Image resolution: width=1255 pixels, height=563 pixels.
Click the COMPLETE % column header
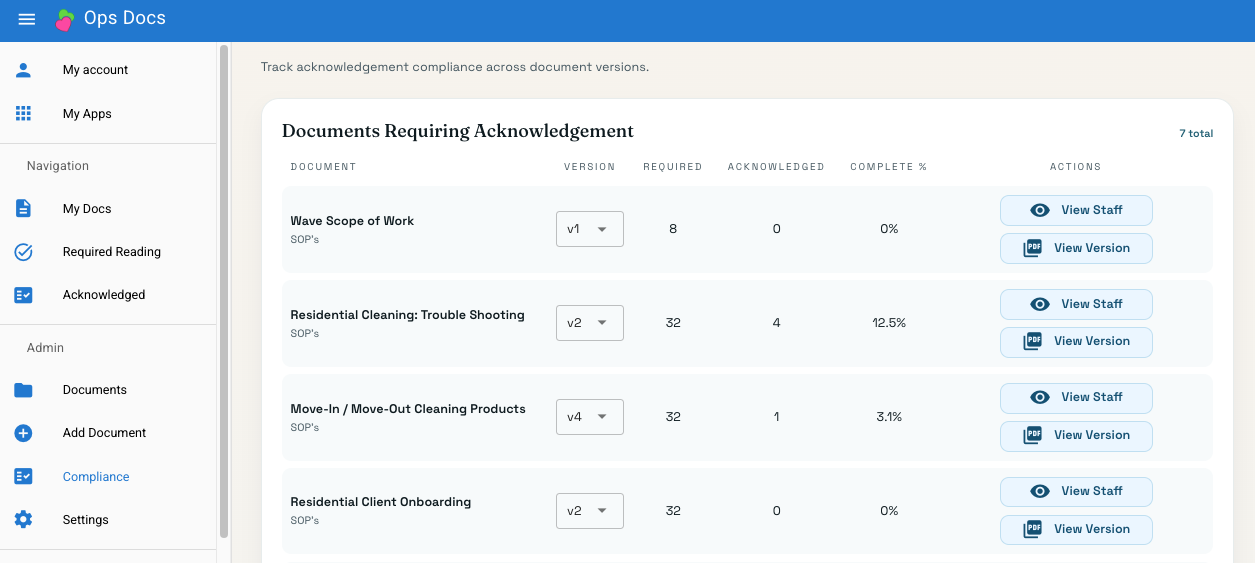coord(889,167)
